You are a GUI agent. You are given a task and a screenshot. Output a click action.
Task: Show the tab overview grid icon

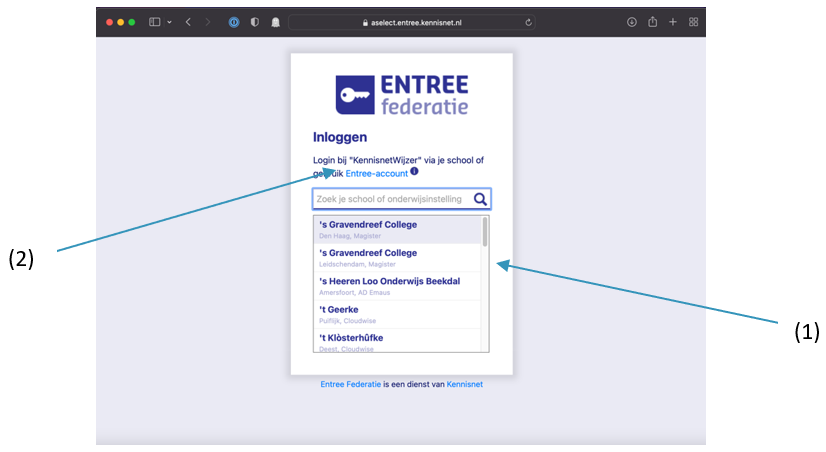coord(693,22)
